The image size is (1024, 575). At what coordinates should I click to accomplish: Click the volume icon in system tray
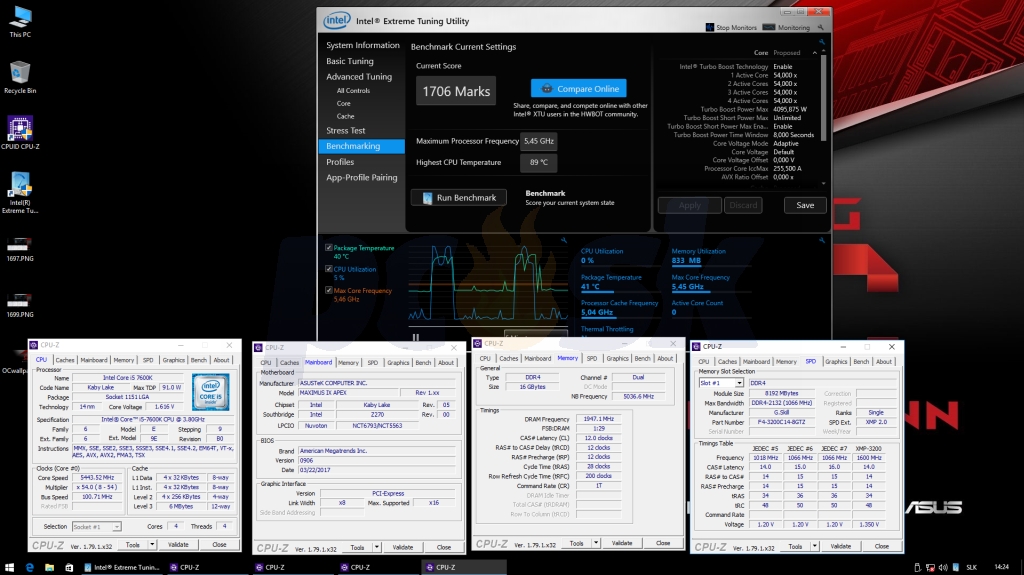943,567
